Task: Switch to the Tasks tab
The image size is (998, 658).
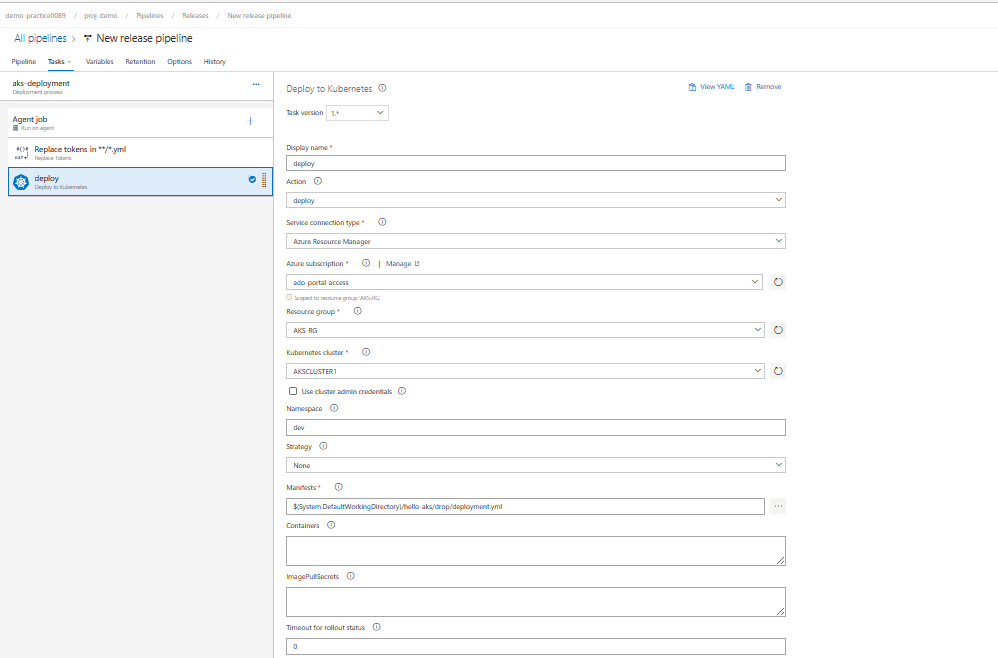Action: pos(56,62)
